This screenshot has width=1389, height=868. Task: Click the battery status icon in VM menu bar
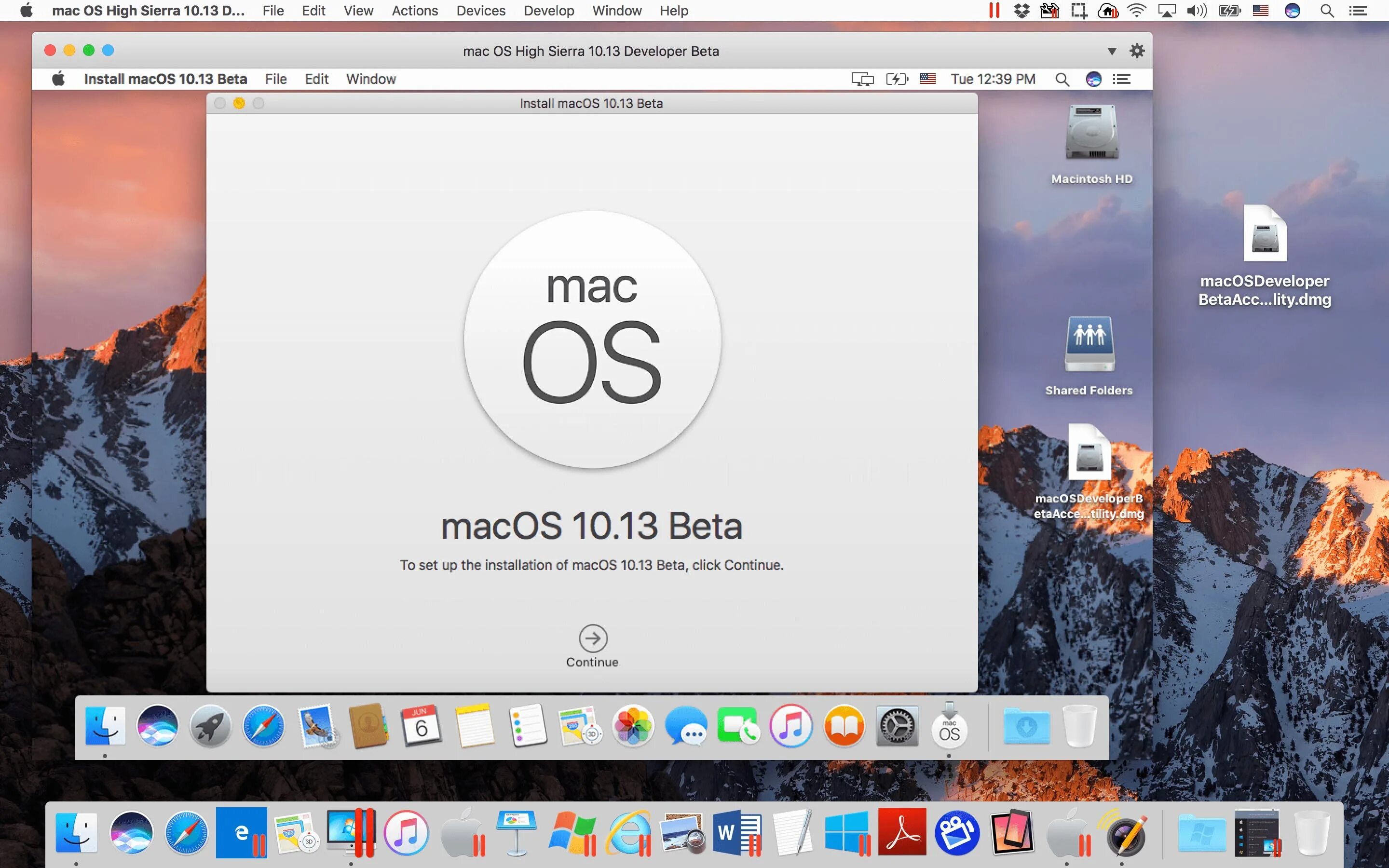pos(897,79)
